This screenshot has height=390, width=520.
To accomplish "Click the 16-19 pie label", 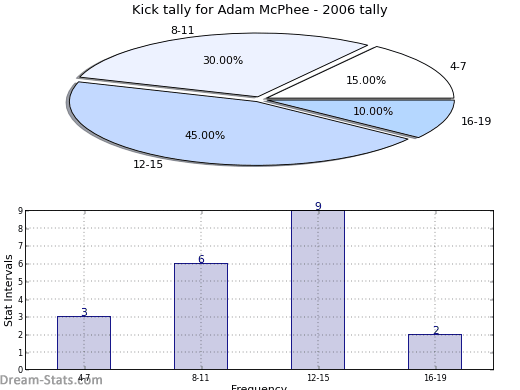I will [x=476, y=121].
